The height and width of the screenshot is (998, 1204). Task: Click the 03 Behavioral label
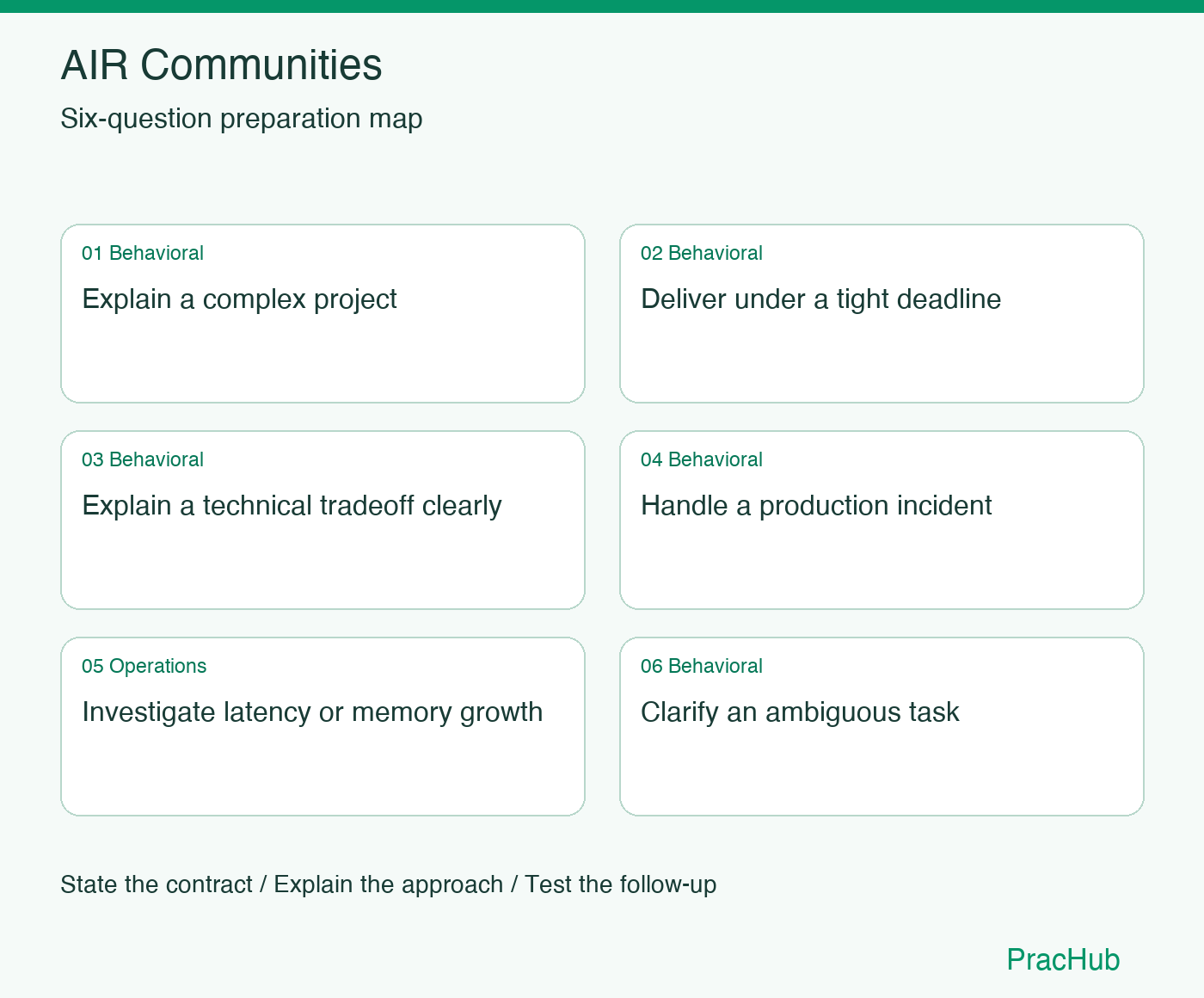tap(143, 459)
